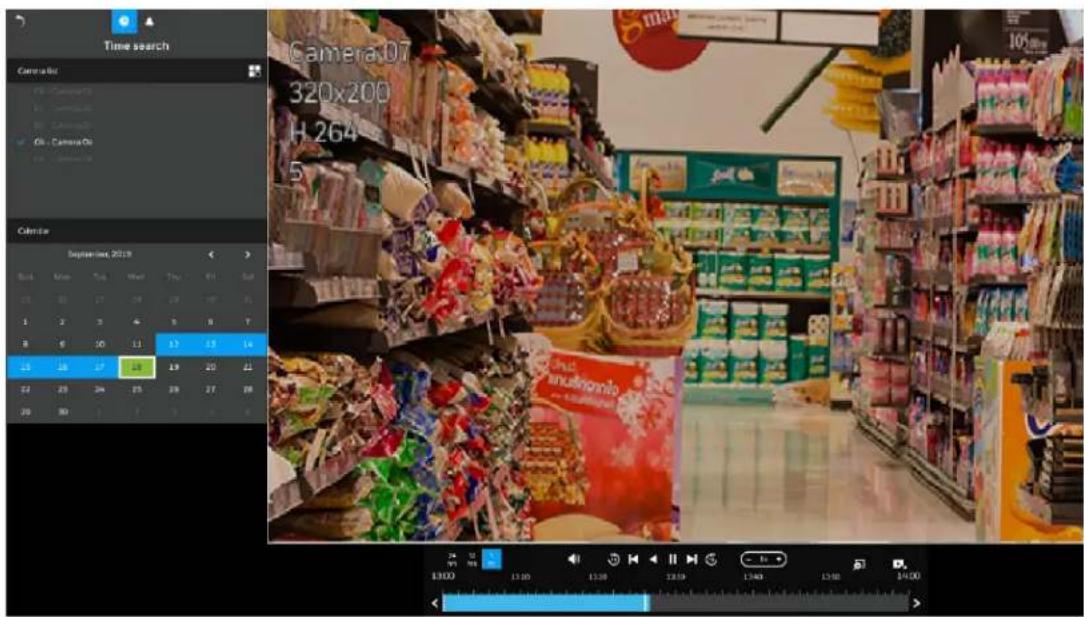Image resolution: width=1084 pixels, height=617 pixels.
Task: Go back with the return arrow
Action: point(20,21)
